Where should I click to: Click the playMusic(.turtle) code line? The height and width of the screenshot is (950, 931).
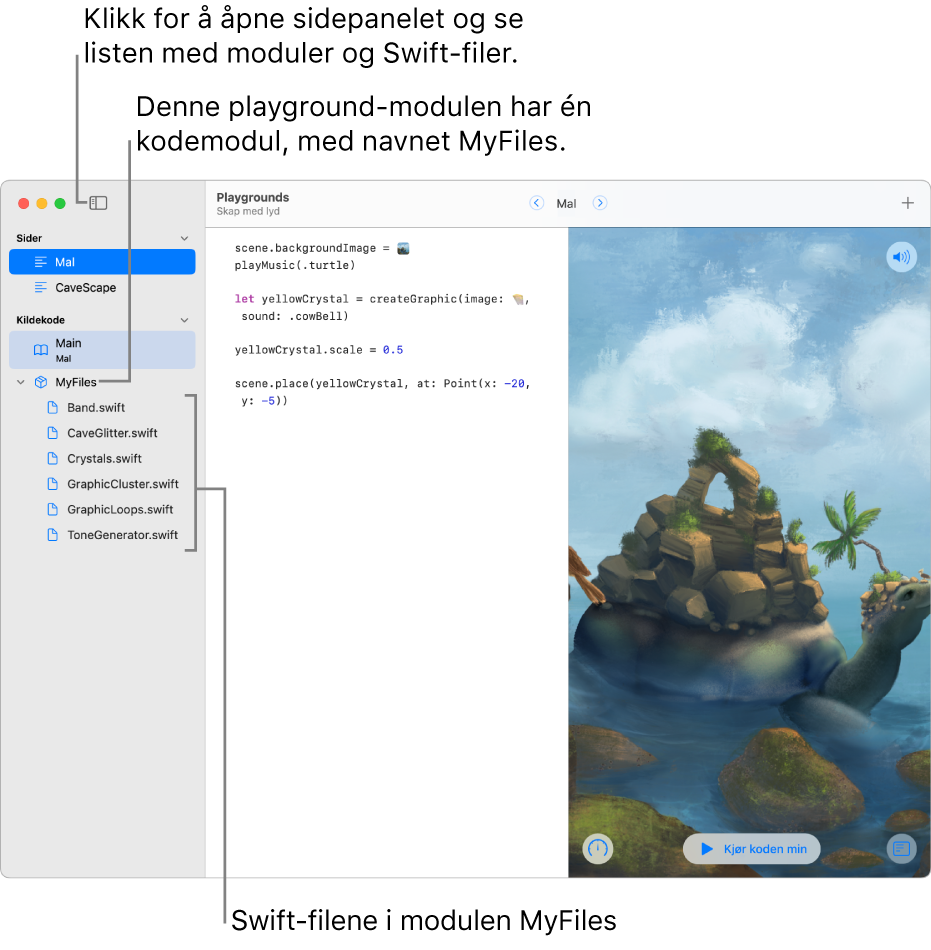(x=295, y=265)
